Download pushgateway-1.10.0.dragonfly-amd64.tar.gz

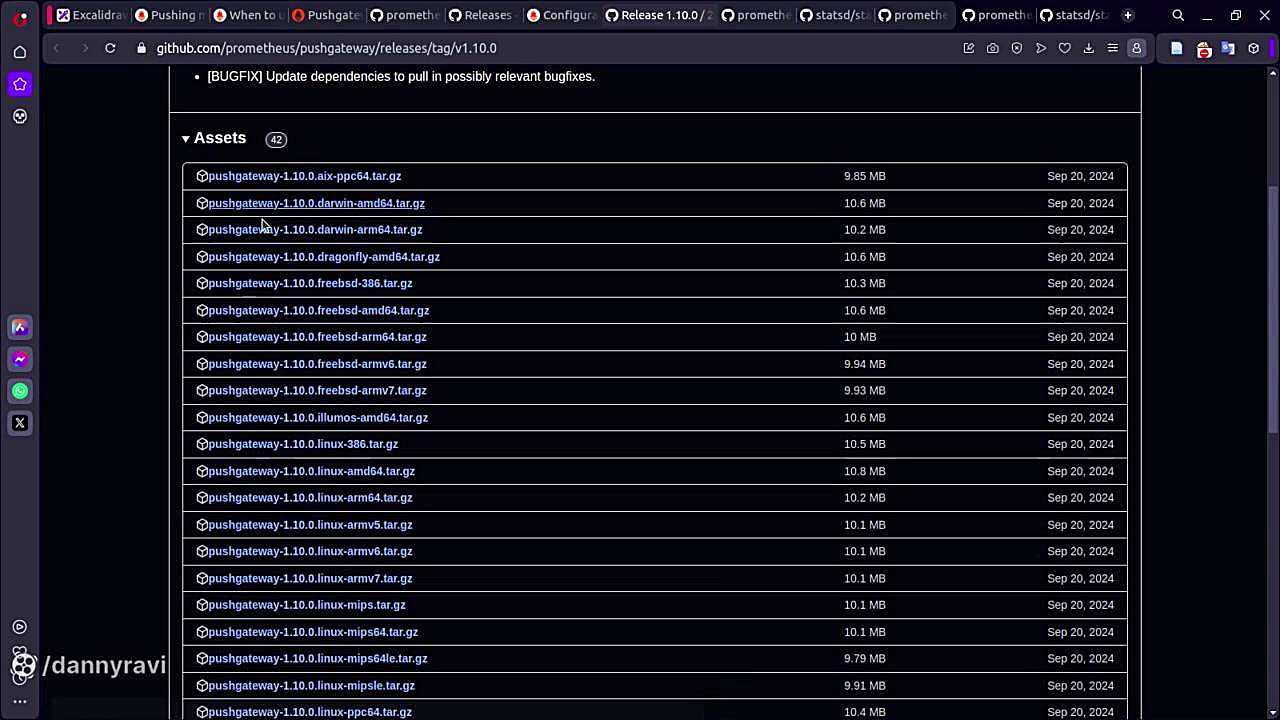click(324, 257)
